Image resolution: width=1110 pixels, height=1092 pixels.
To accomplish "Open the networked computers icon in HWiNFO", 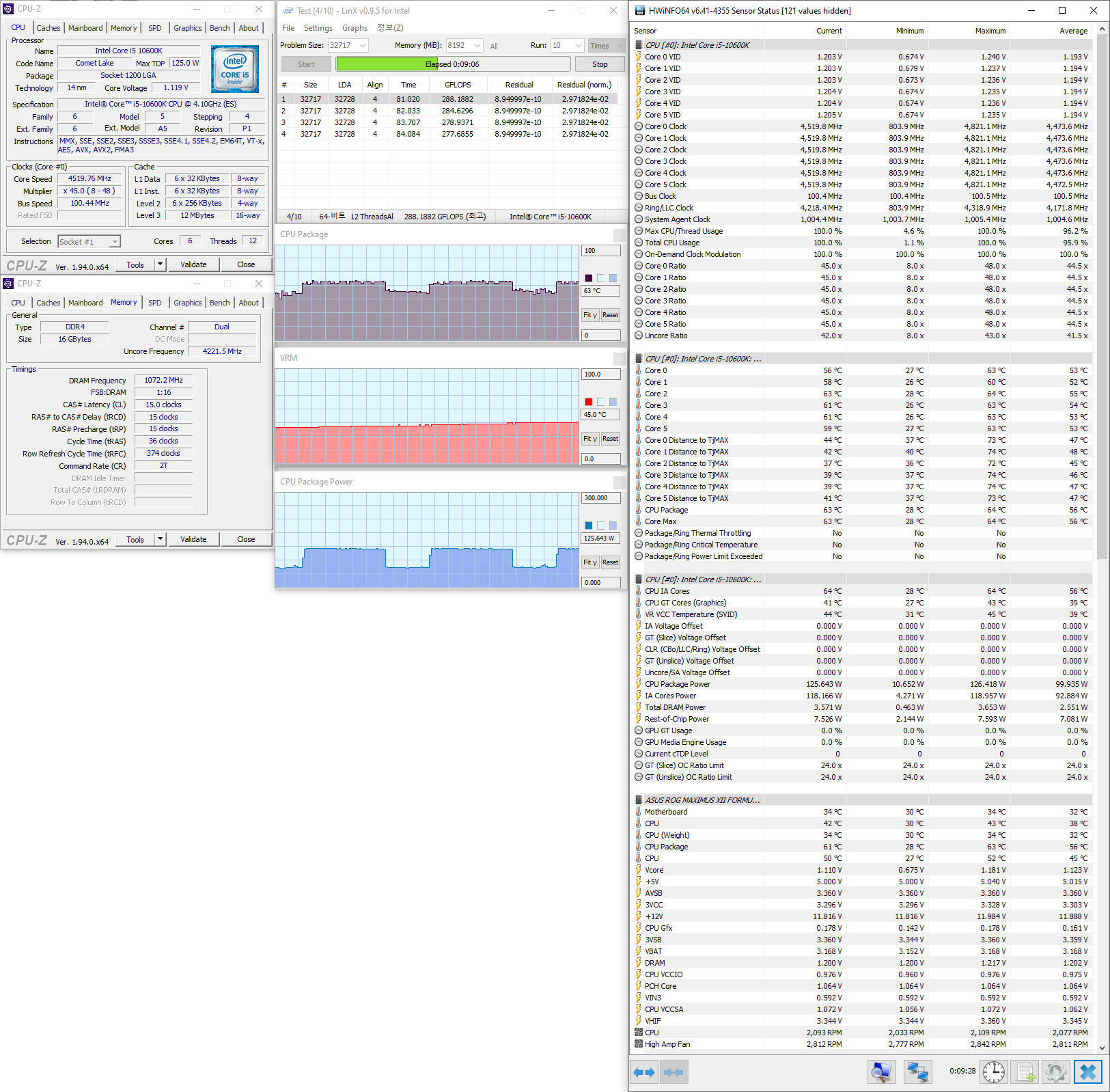I will coord(917,1072).
